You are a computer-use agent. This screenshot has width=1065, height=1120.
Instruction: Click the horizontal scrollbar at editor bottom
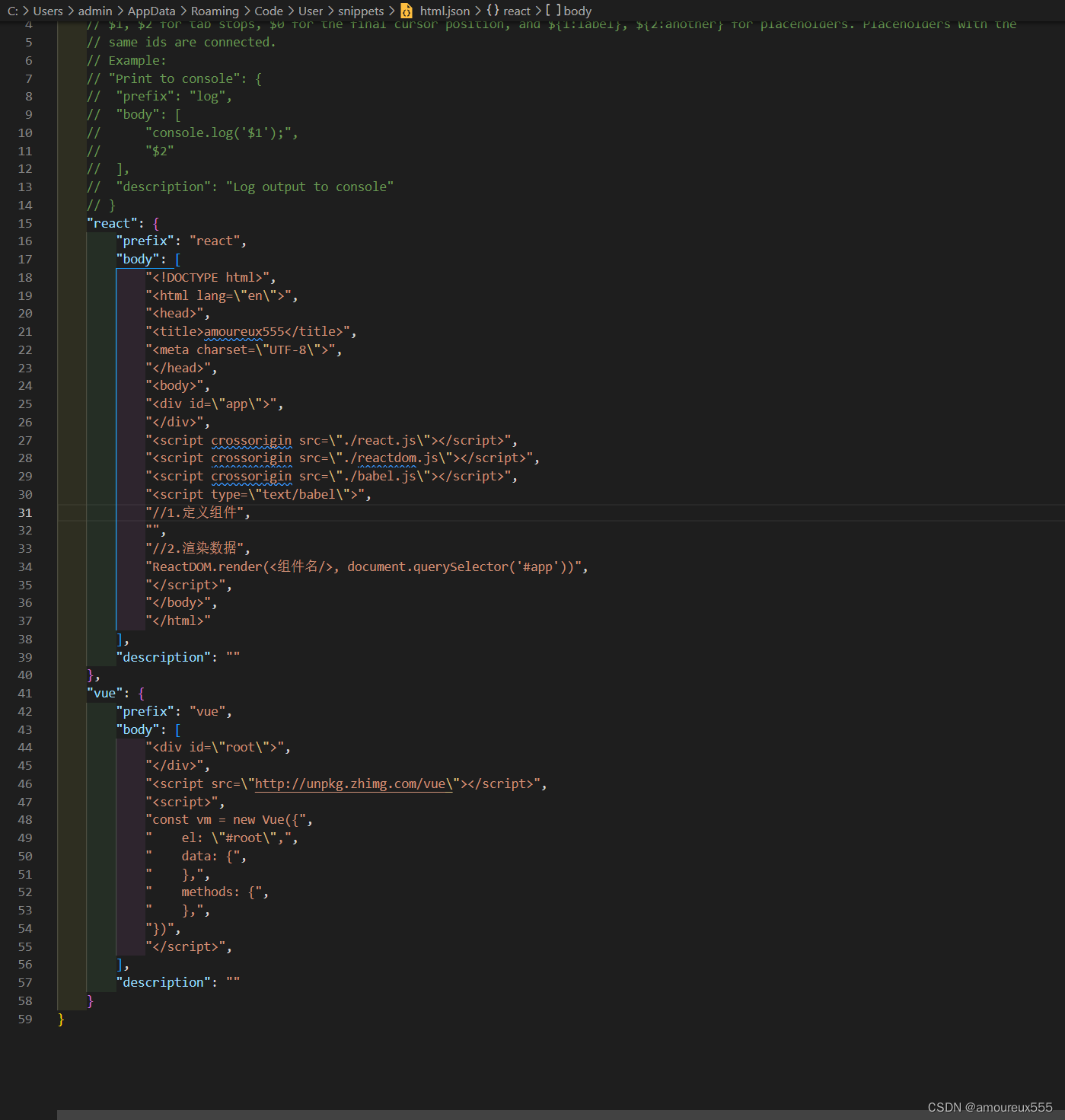[561, 1115]
